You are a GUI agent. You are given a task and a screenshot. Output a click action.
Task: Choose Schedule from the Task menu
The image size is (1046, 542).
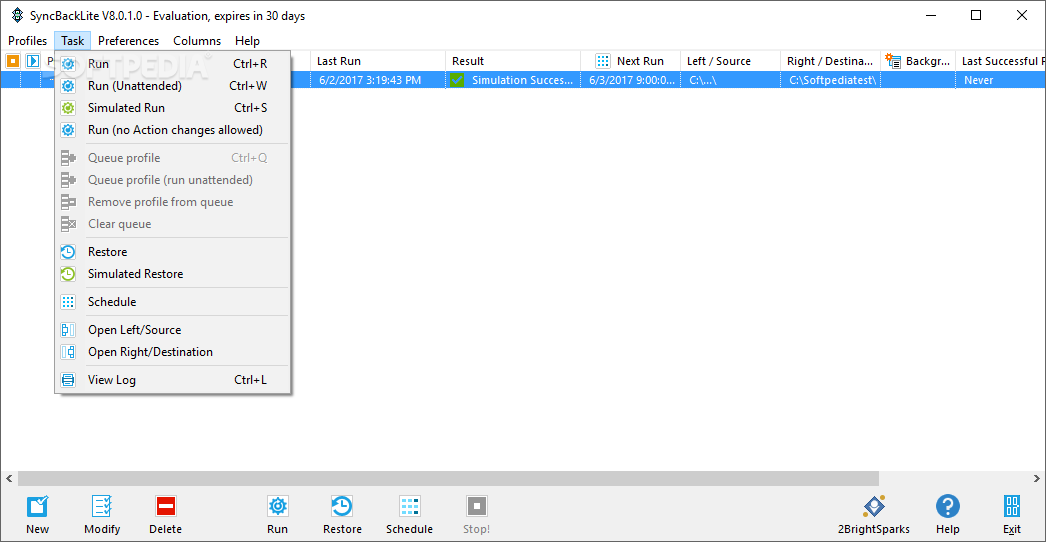coord(173,302)
